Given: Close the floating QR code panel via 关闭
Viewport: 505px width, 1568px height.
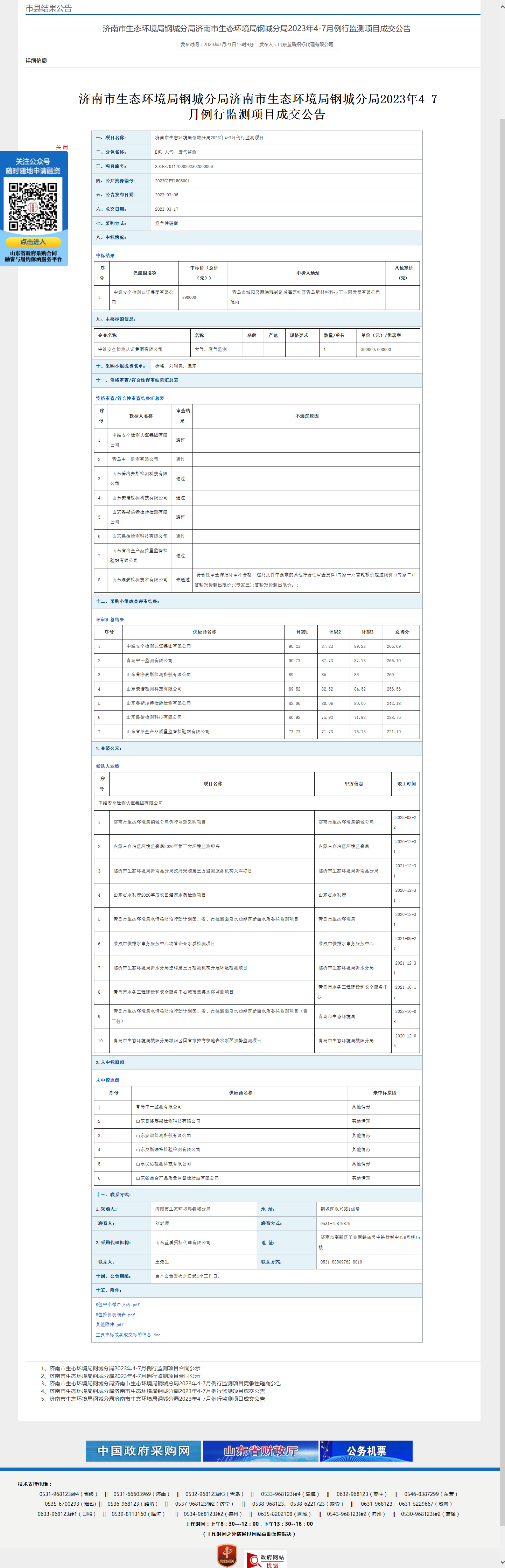Looking at the screenshot, I should (62, 147).
